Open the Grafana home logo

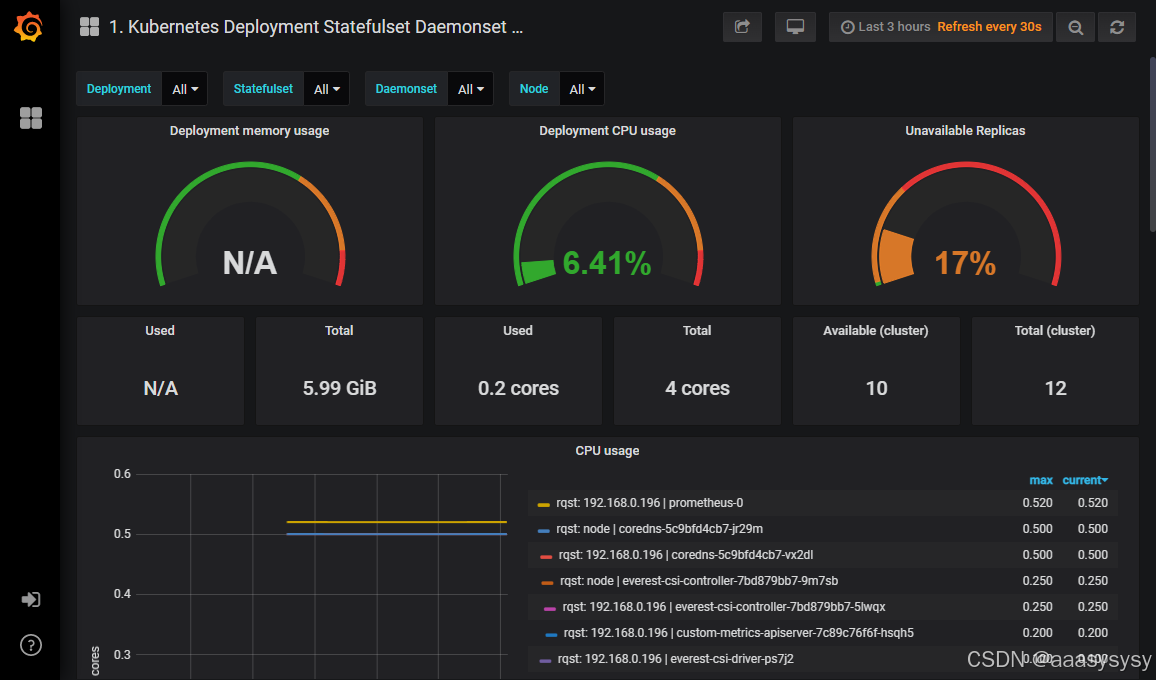[x=29, y=27]
